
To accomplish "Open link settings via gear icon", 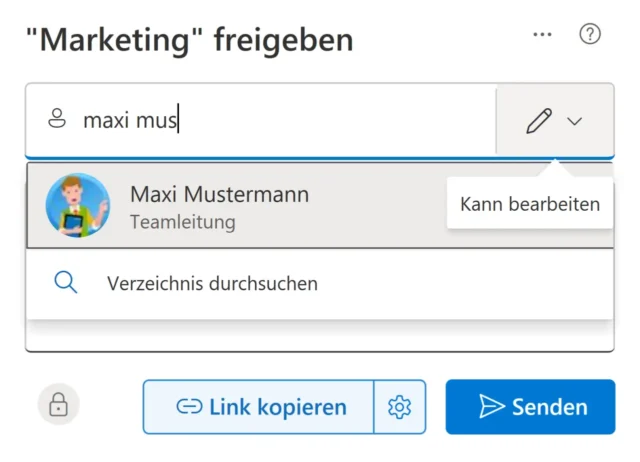I will [400, 407].
